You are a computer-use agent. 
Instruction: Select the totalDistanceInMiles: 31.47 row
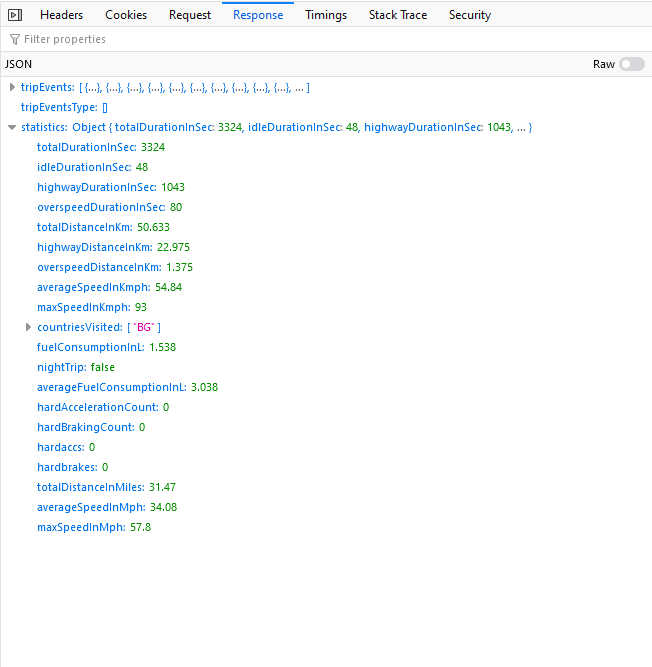(326, 487)
